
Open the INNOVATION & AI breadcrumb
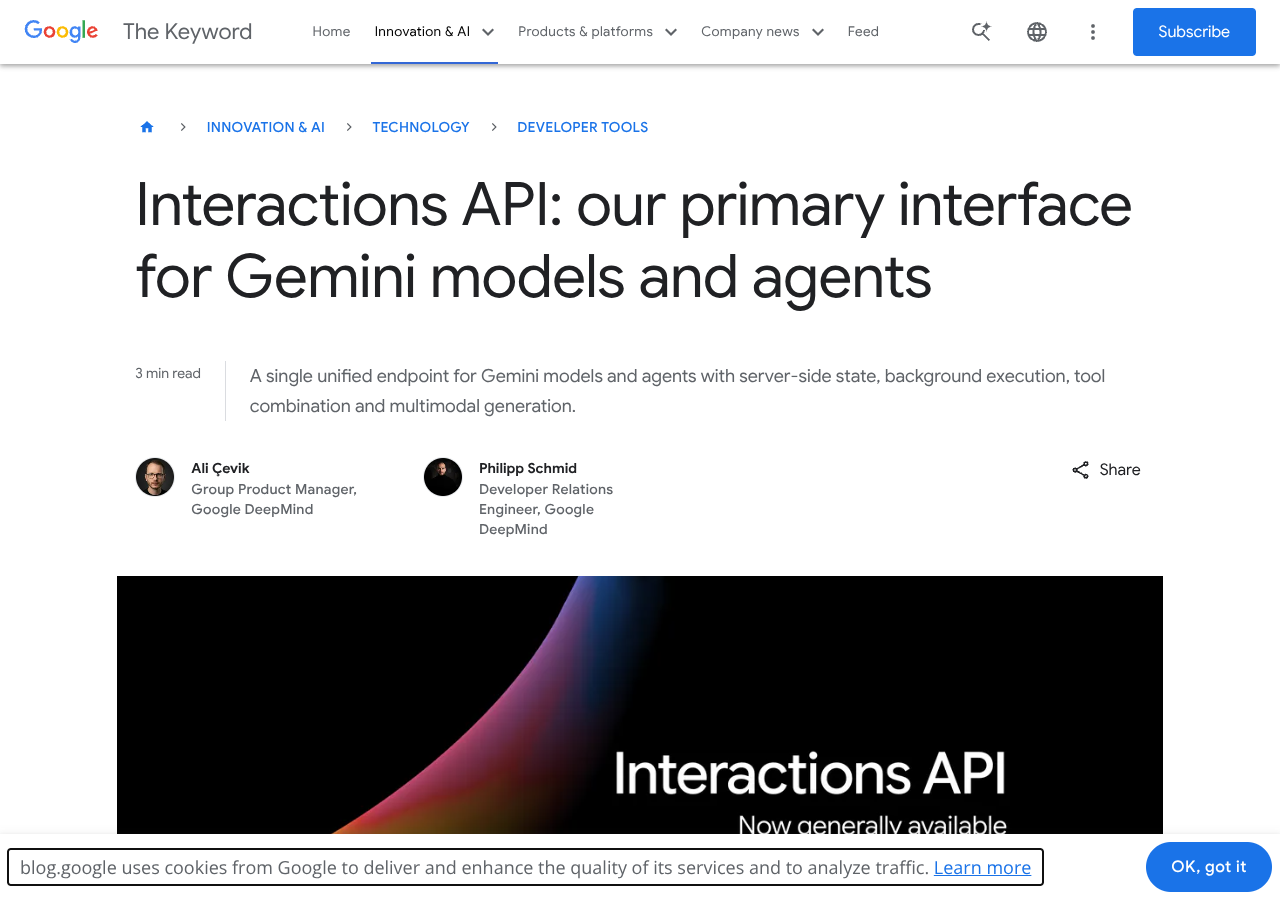click(266, 127)
